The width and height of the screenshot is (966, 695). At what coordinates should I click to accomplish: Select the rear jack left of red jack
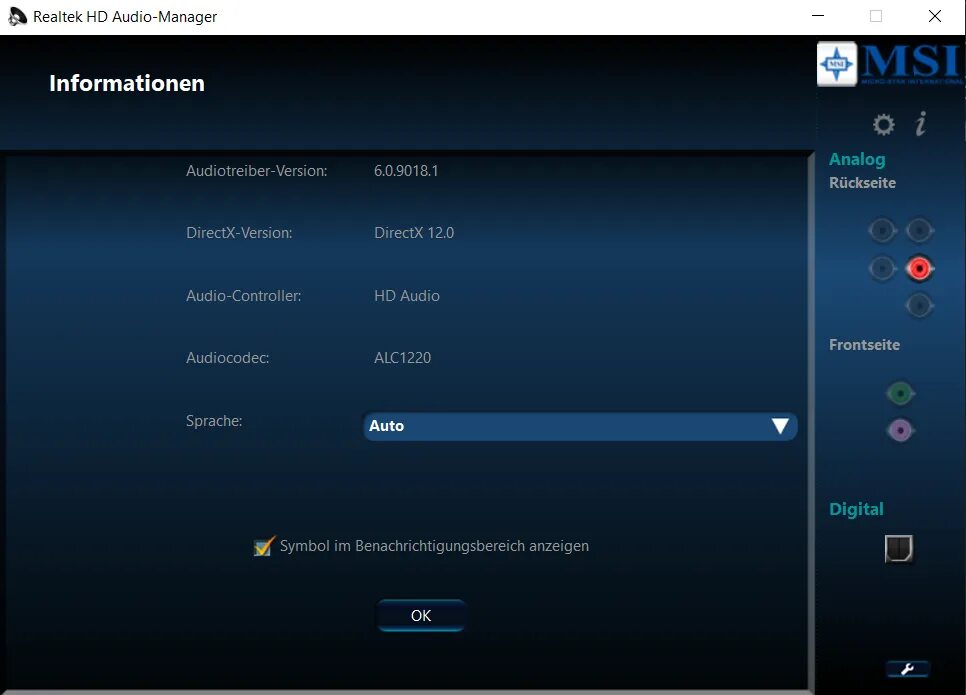(882, 269)
